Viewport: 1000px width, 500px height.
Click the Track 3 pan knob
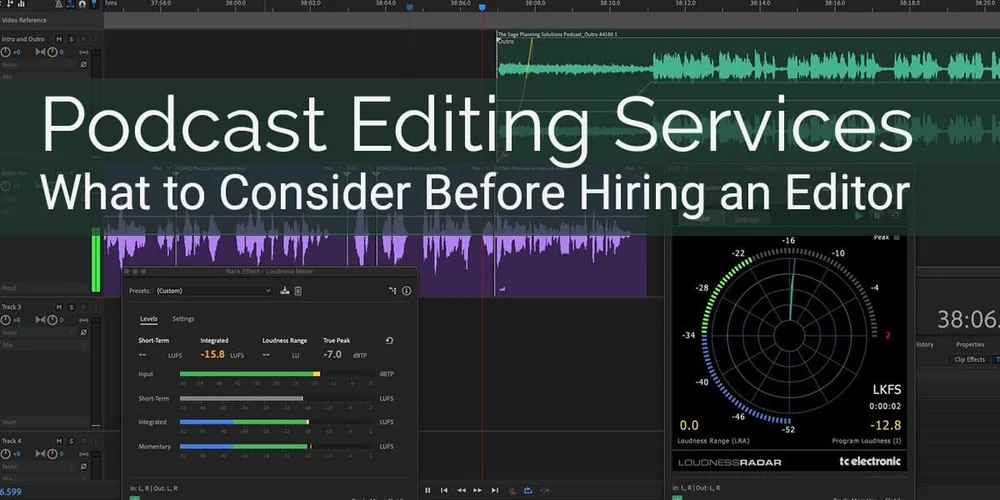click(x=52, y=320)
